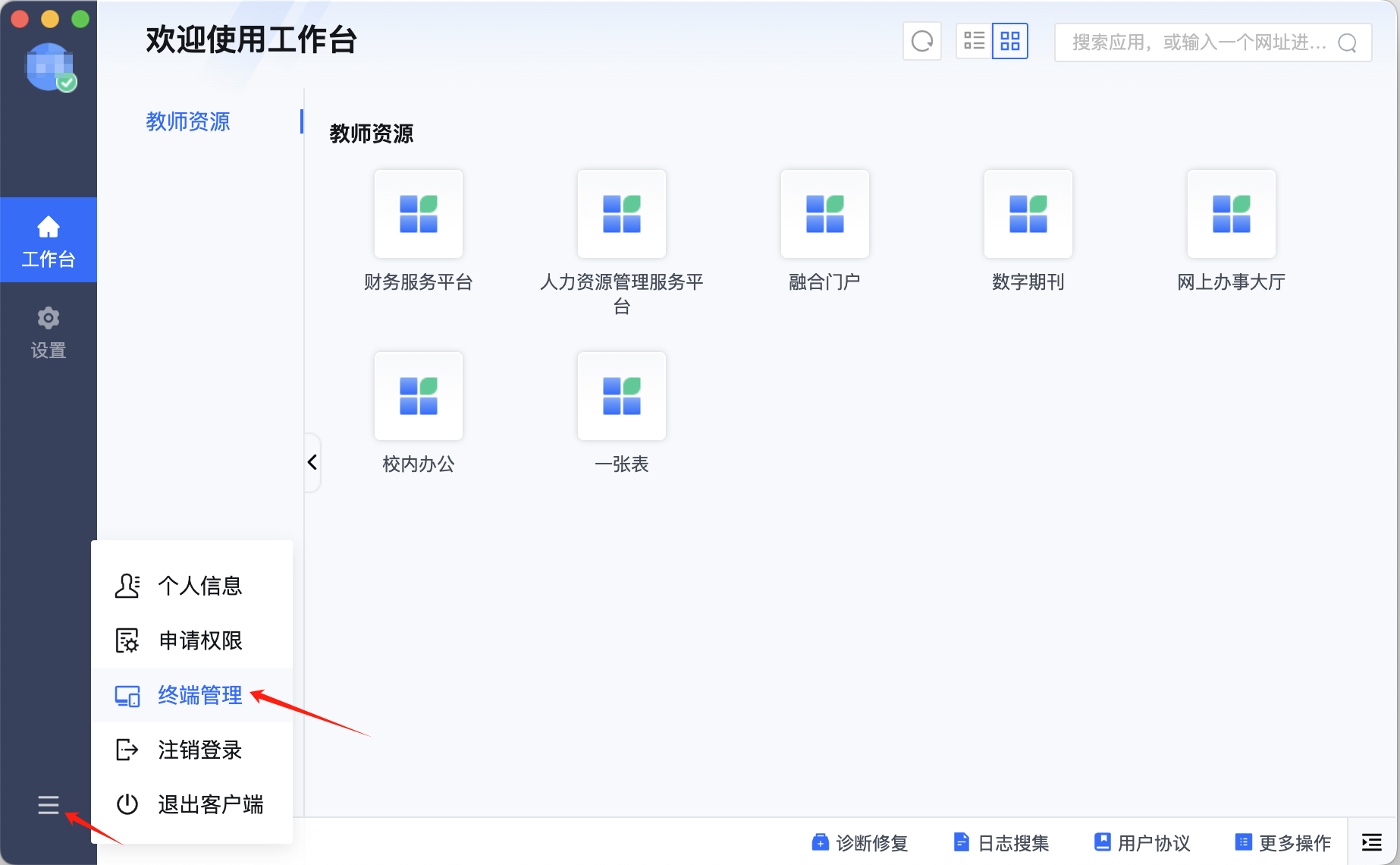Click 诊断修复 in the bottom bar
Viewport: 1400px width, 865px height.
point(860,842)
